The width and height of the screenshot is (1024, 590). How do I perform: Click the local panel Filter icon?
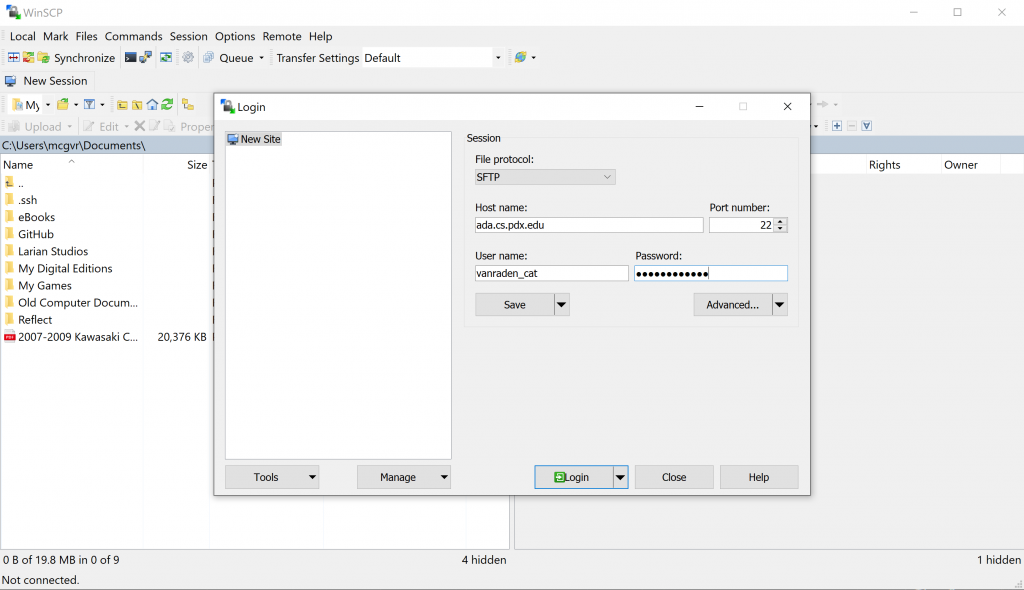coord(89,105)
